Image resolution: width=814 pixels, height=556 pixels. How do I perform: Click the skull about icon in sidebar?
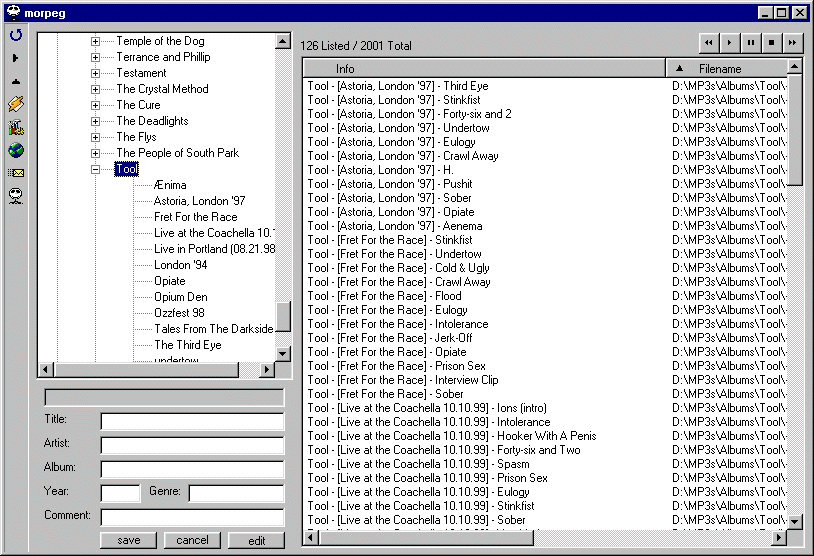tap(16, 196)
